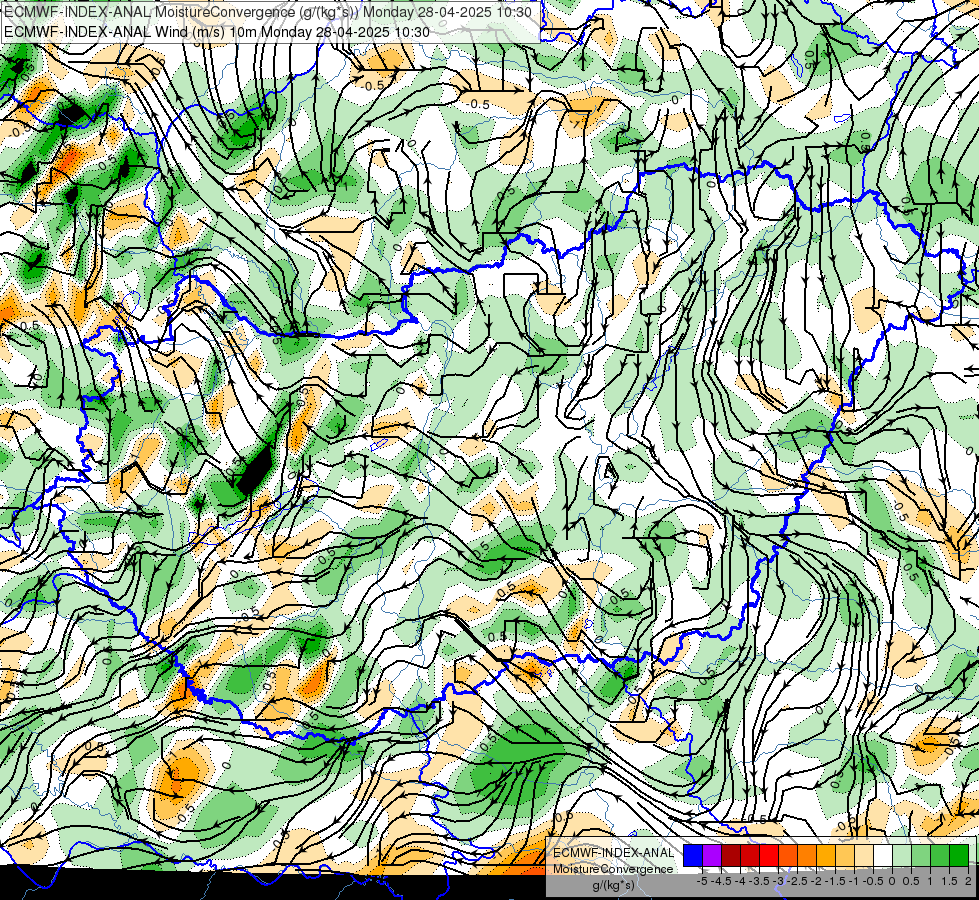
Task: Click the '-3' tick label on legend scale
Action: tap(778, 881)
